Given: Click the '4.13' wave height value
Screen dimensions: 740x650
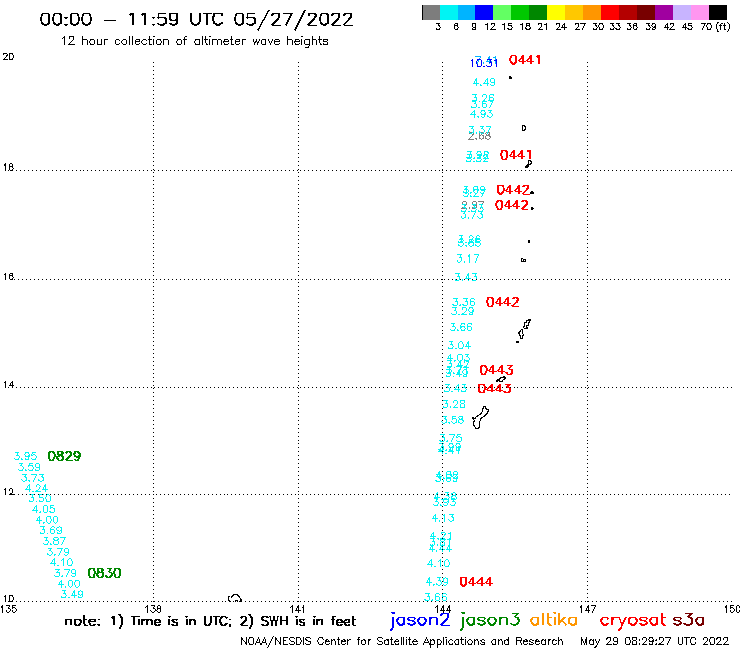Looking at the screenshot, I should (443, 518).
